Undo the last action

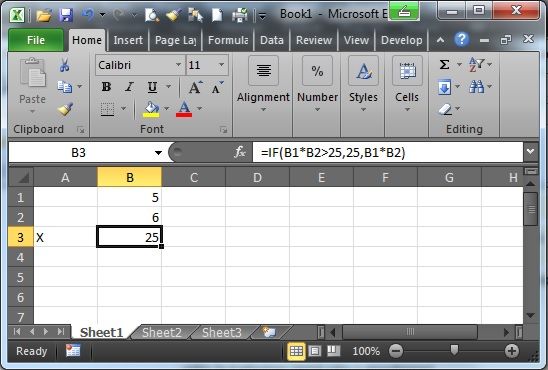[88, 15]
